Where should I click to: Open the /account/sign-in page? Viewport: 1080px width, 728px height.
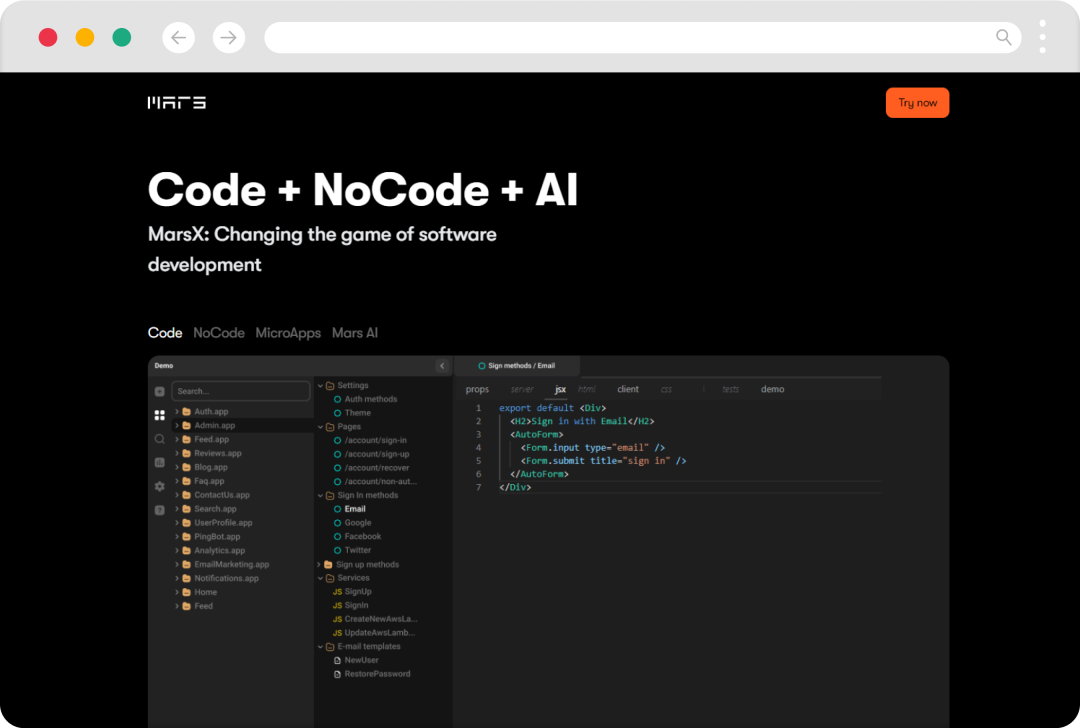(x=375, y=440)
